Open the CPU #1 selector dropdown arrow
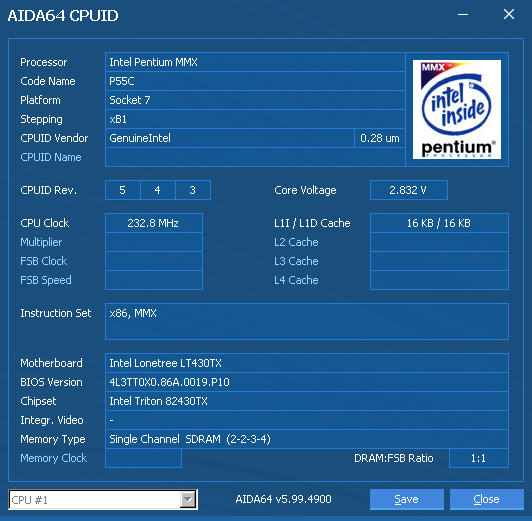This screenshot has height=521, width=532. (x=188, y=499)
